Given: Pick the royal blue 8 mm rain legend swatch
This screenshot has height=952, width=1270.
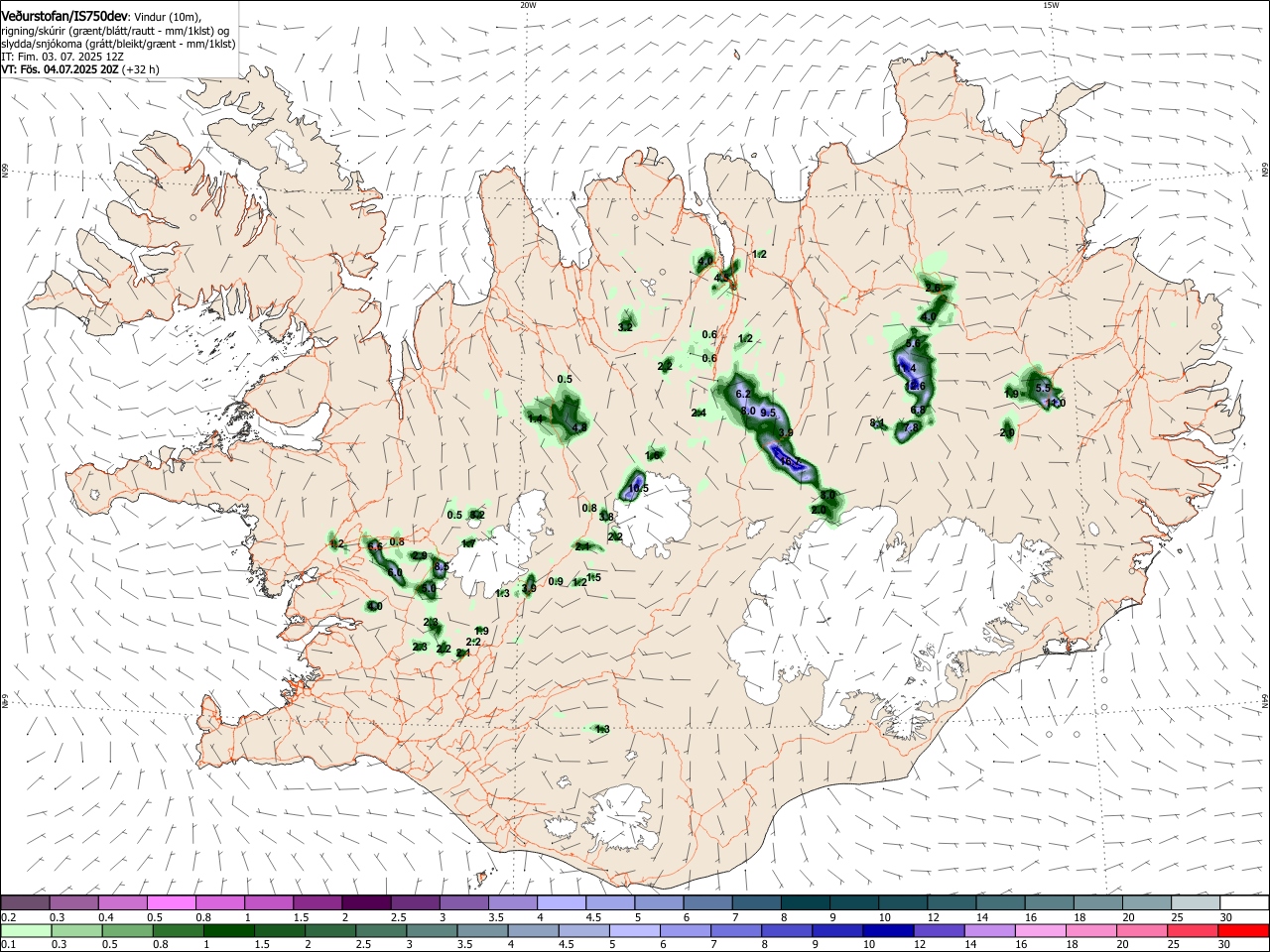Looking at the screenshot, I should click(x=789, y=930).
